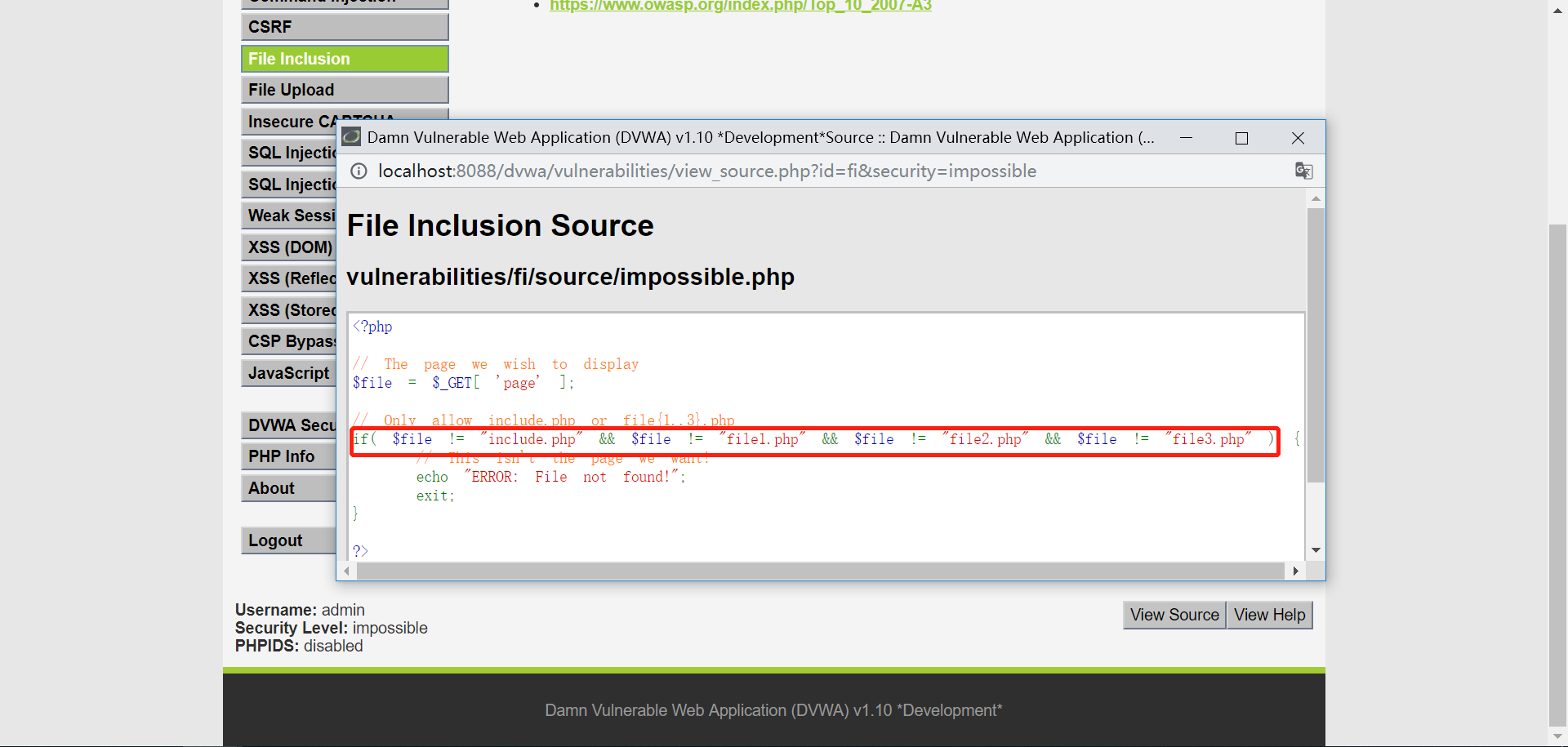This screenshot has width=1568, height=747.
Task: Click the View Help button
Action: coord(1270,615)
